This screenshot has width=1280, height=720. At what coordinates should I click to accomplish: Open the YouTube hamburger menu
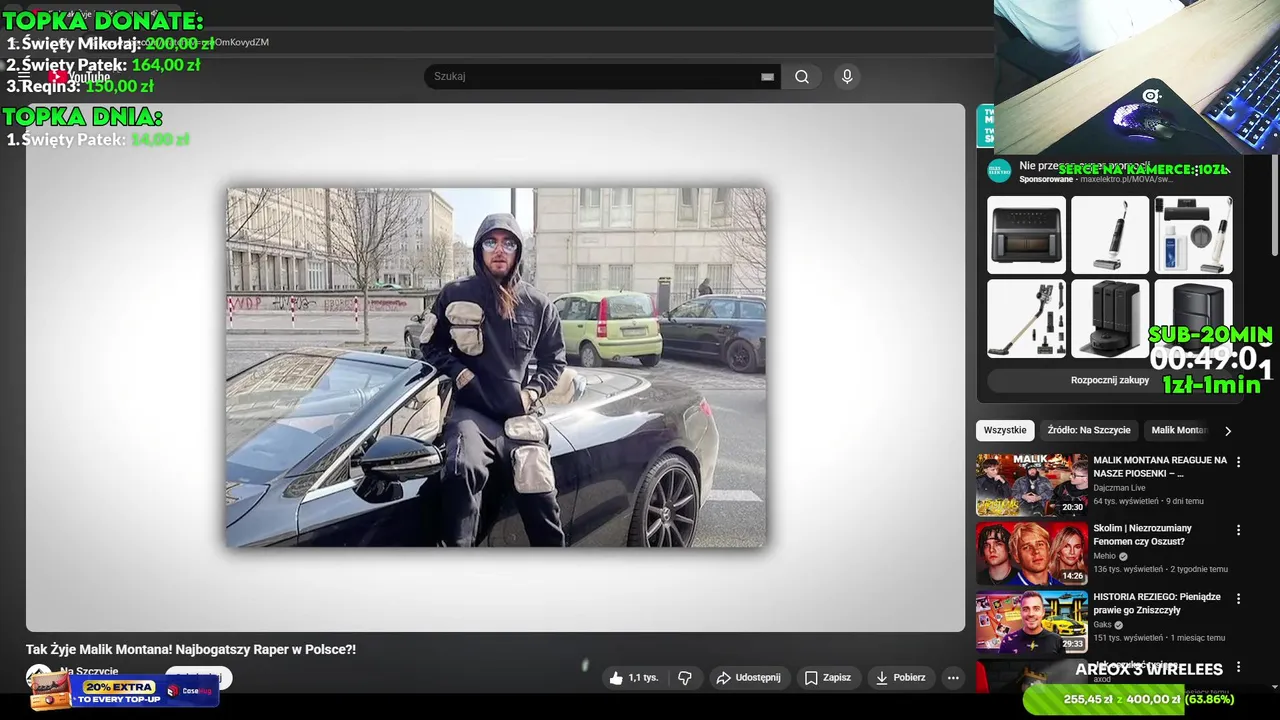(24, 76)
